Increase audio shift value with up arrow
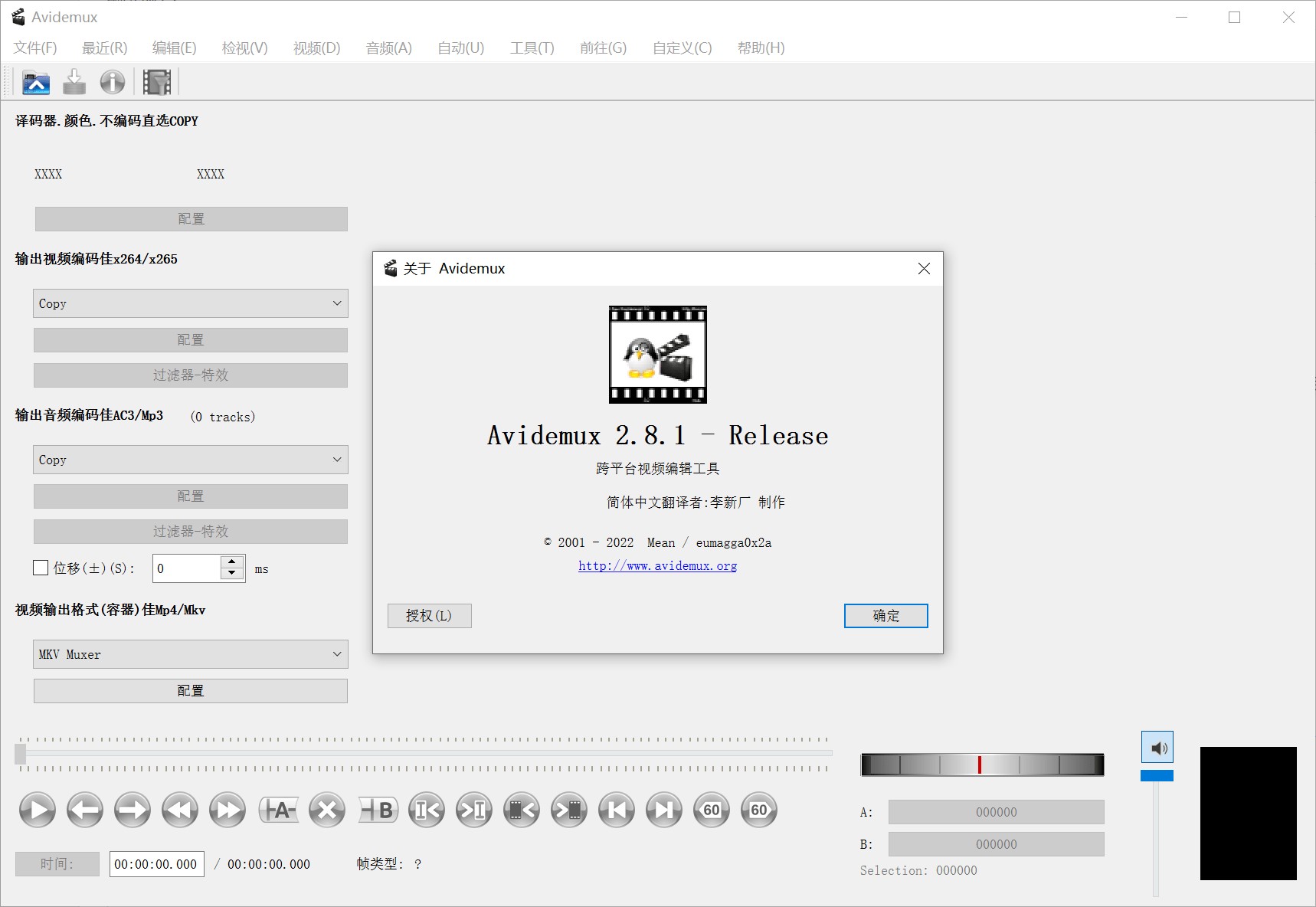The height and width of the screenshot is (907, 1316). (x=232, y=562)
